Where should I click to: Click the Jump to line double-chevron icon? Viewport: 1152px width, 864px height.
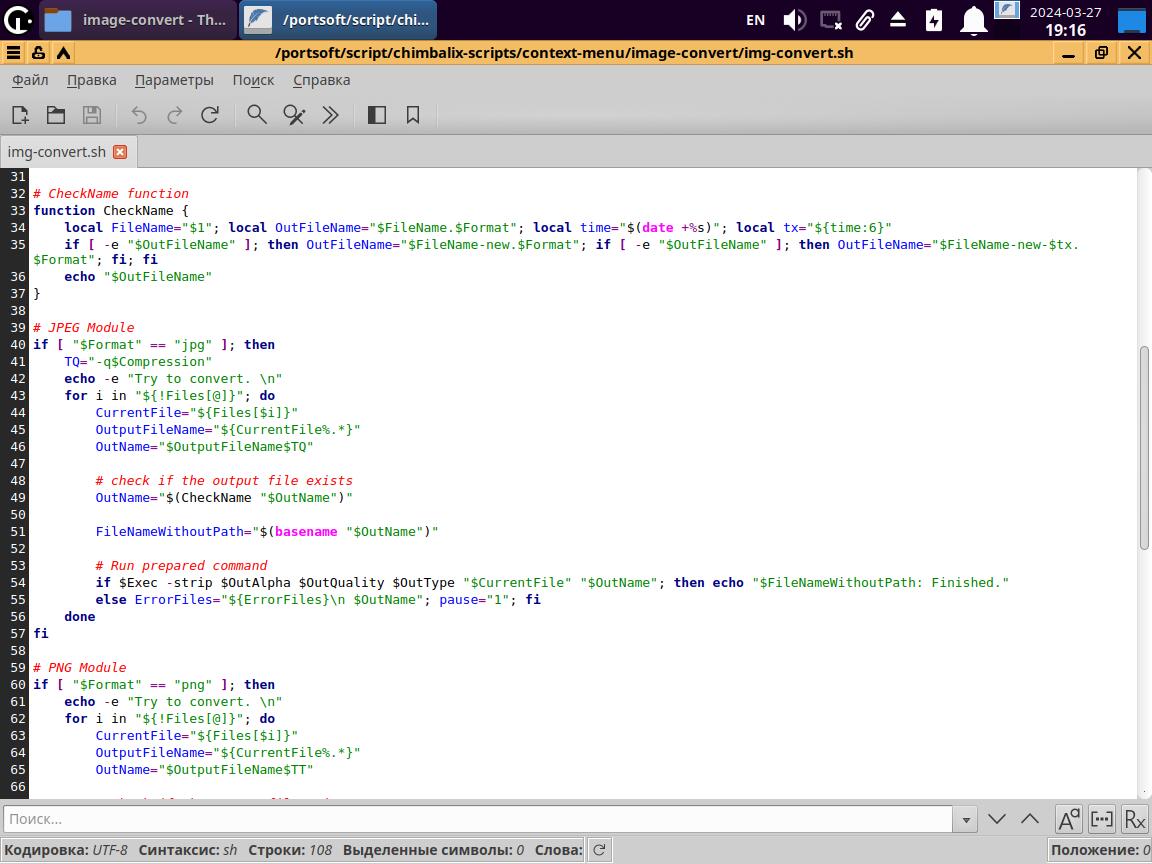[330, 115]
